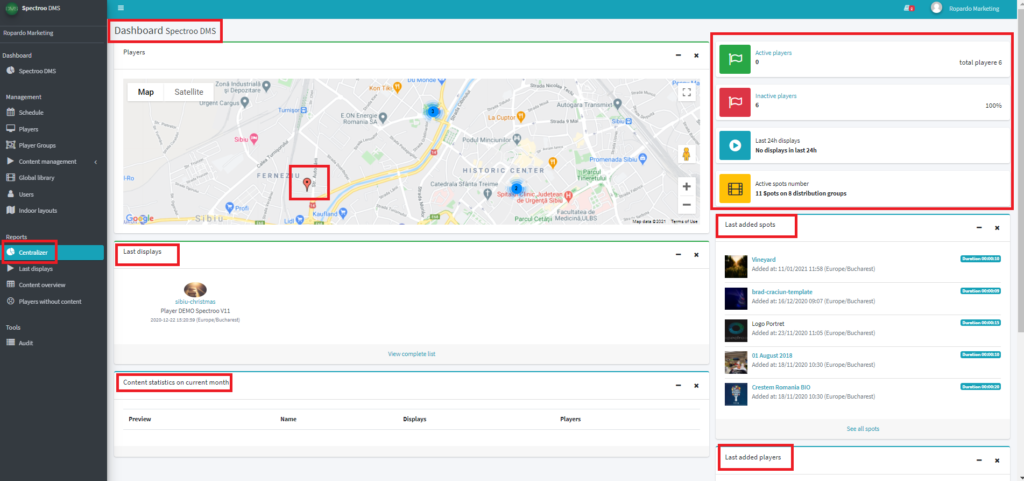Click the Logo Portret thumbnail

click(x=736, y=330)
